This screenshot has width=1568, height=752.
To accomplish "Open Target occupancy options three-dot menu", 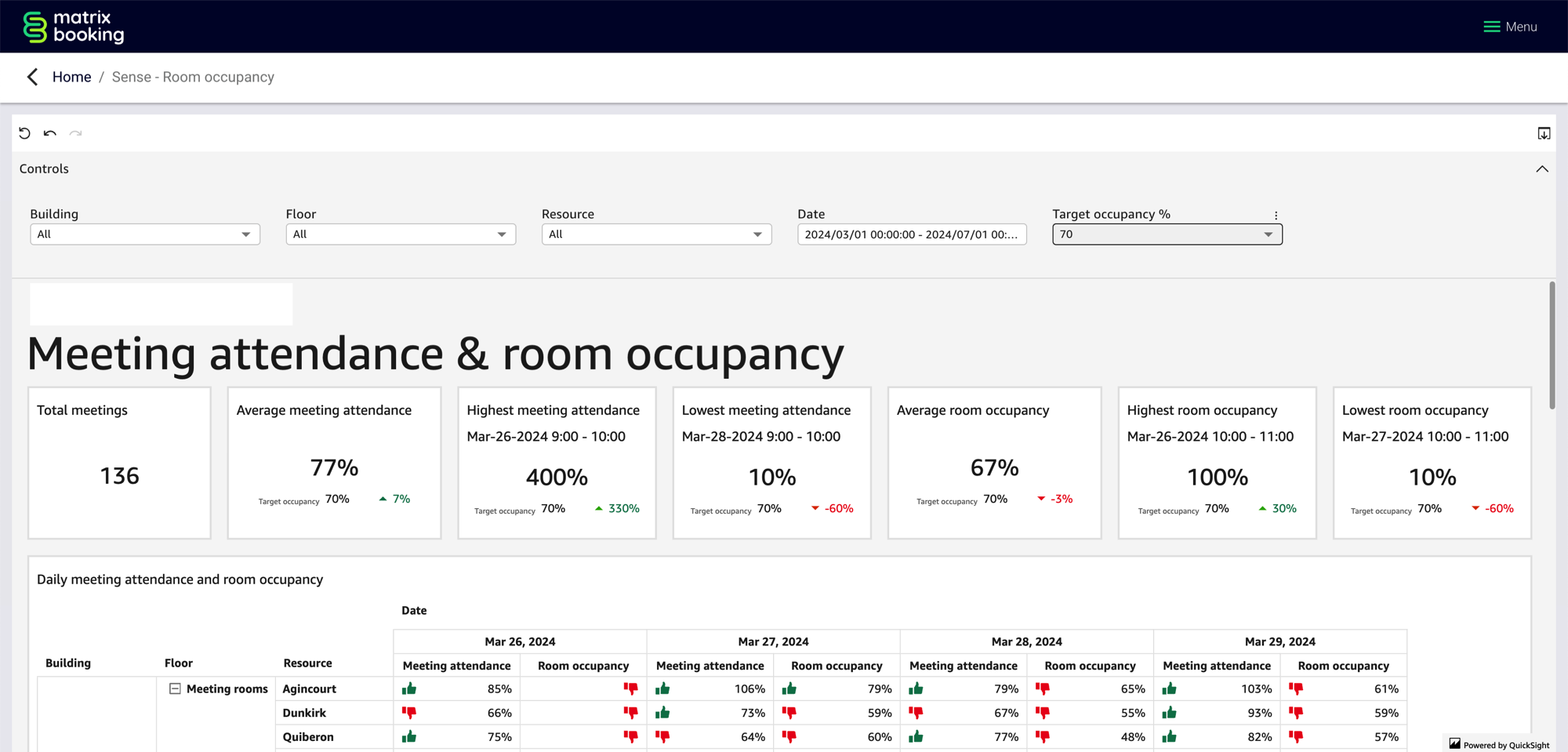I will click(1276, 215).
